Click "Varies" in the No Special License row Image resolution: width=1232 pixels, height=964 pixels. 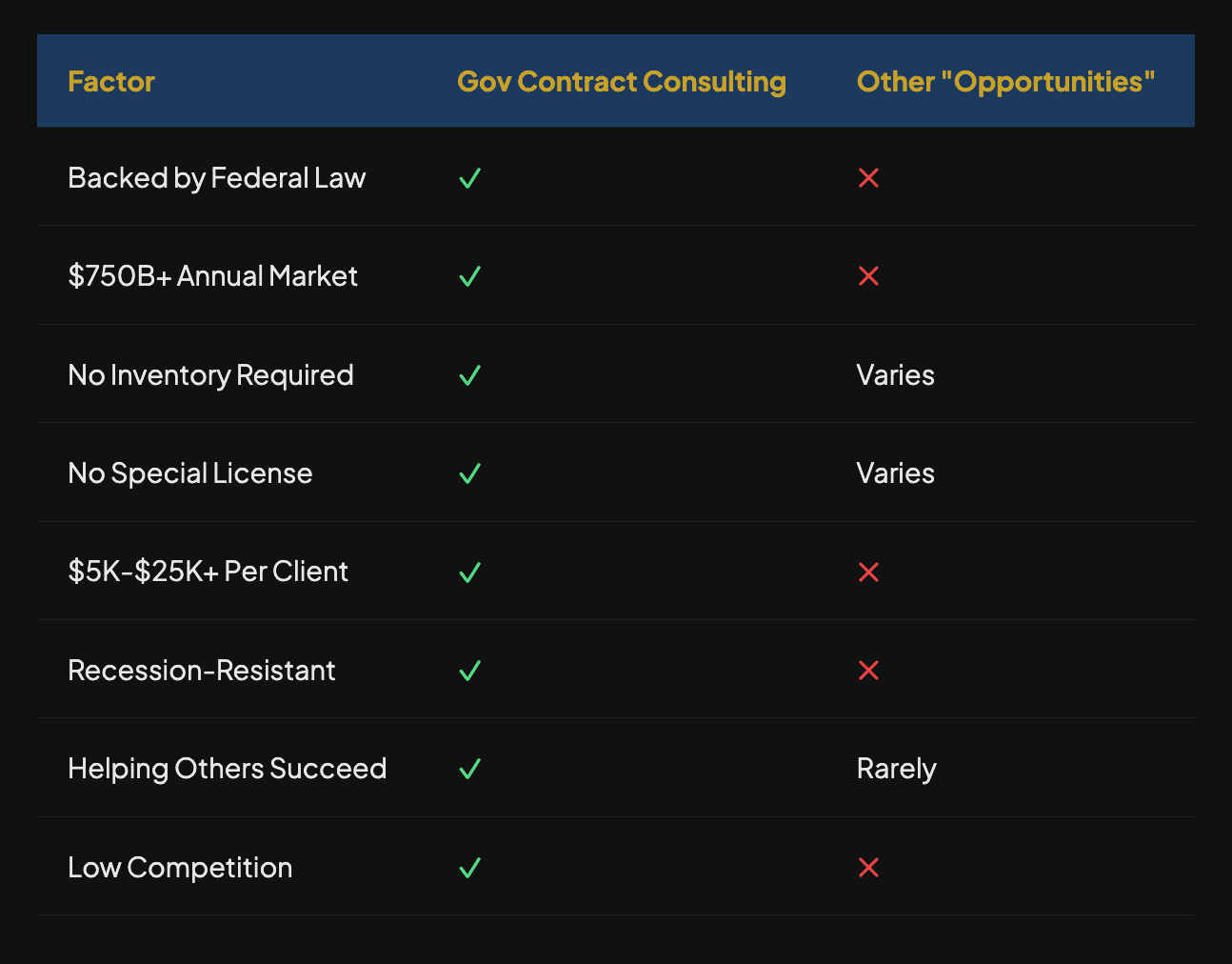point(895,473)
